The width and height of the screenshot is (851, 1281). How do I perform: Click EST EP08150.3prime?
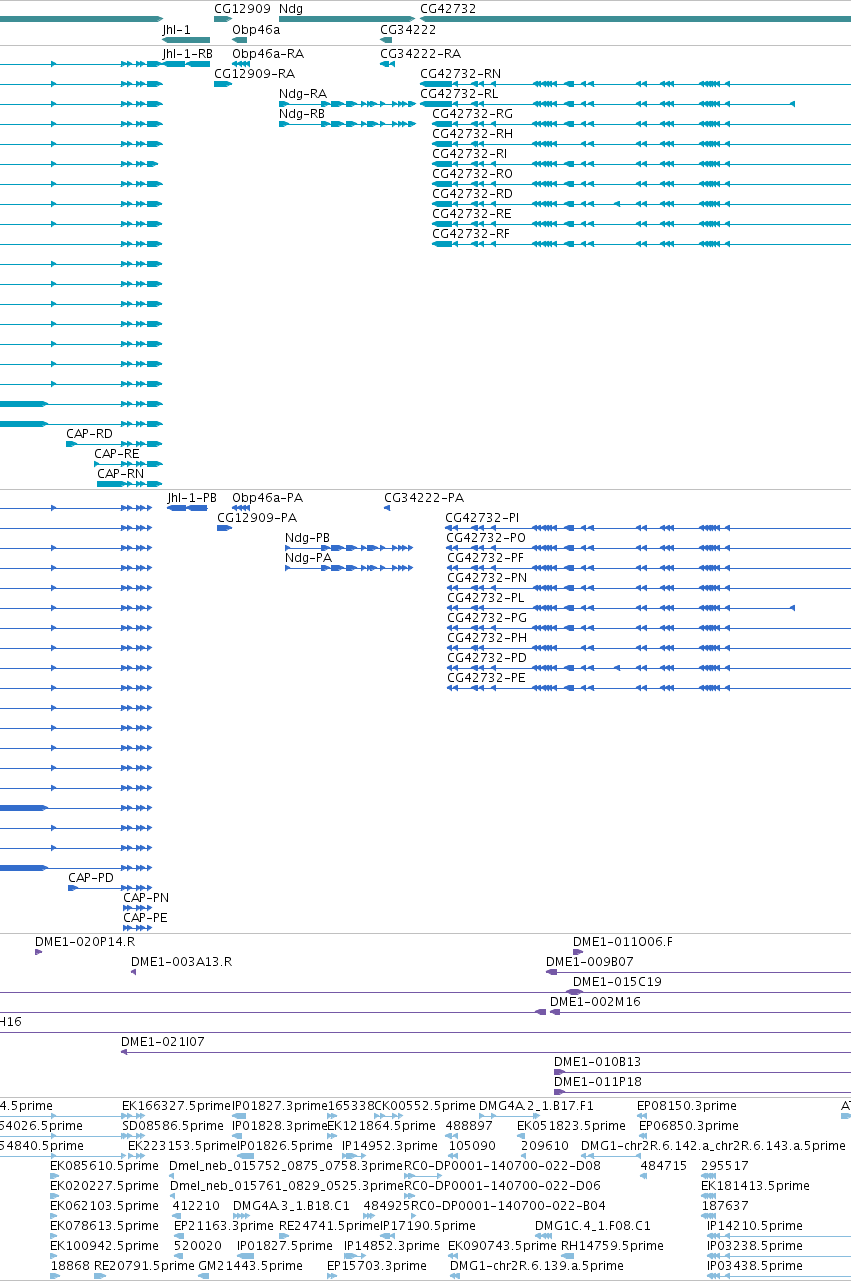coord(687,1106)
